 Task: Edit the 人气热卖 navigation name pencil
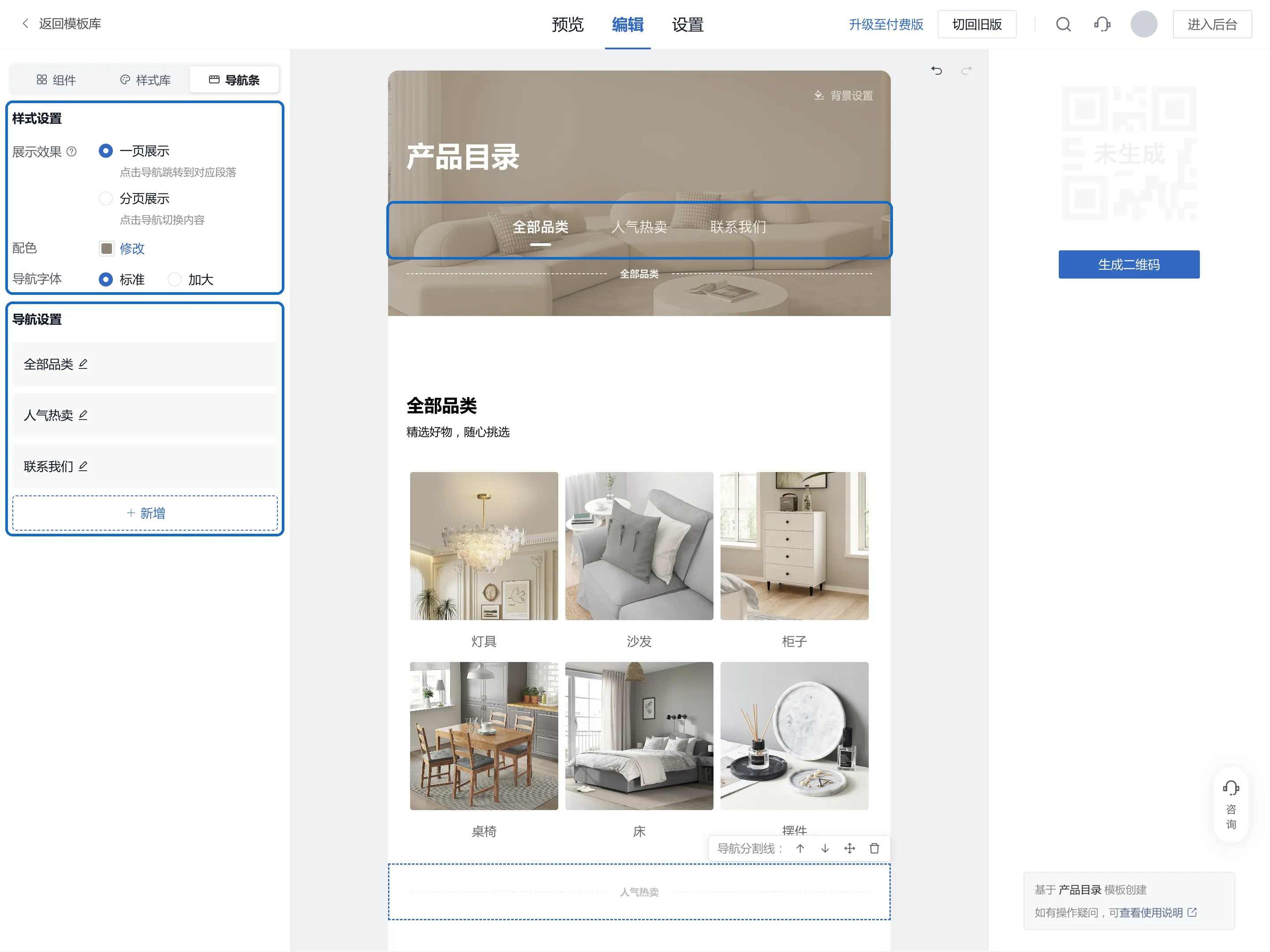coord(83,415)
